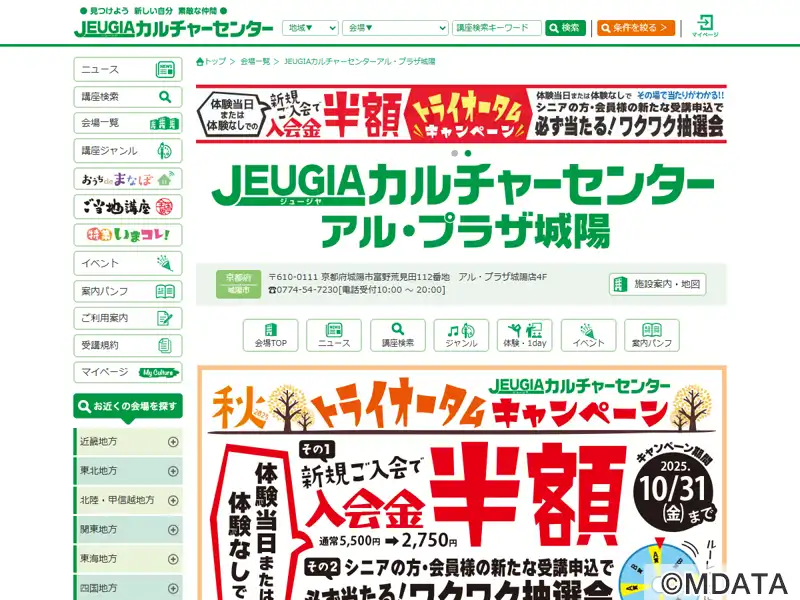Image resolution: width=800 pixels, height=600 pixels.
Task: Open 施設案内・地図 facility map button
Action: 657,284
